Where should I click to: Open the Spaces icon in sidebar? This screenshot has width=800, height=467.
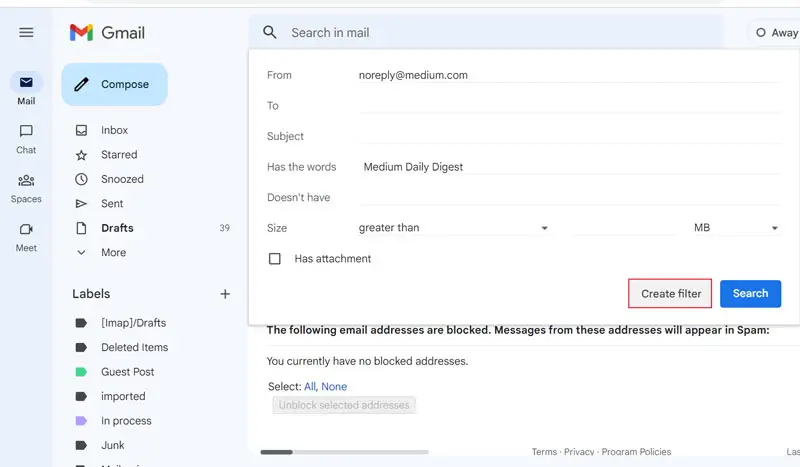tap(26, 180)
